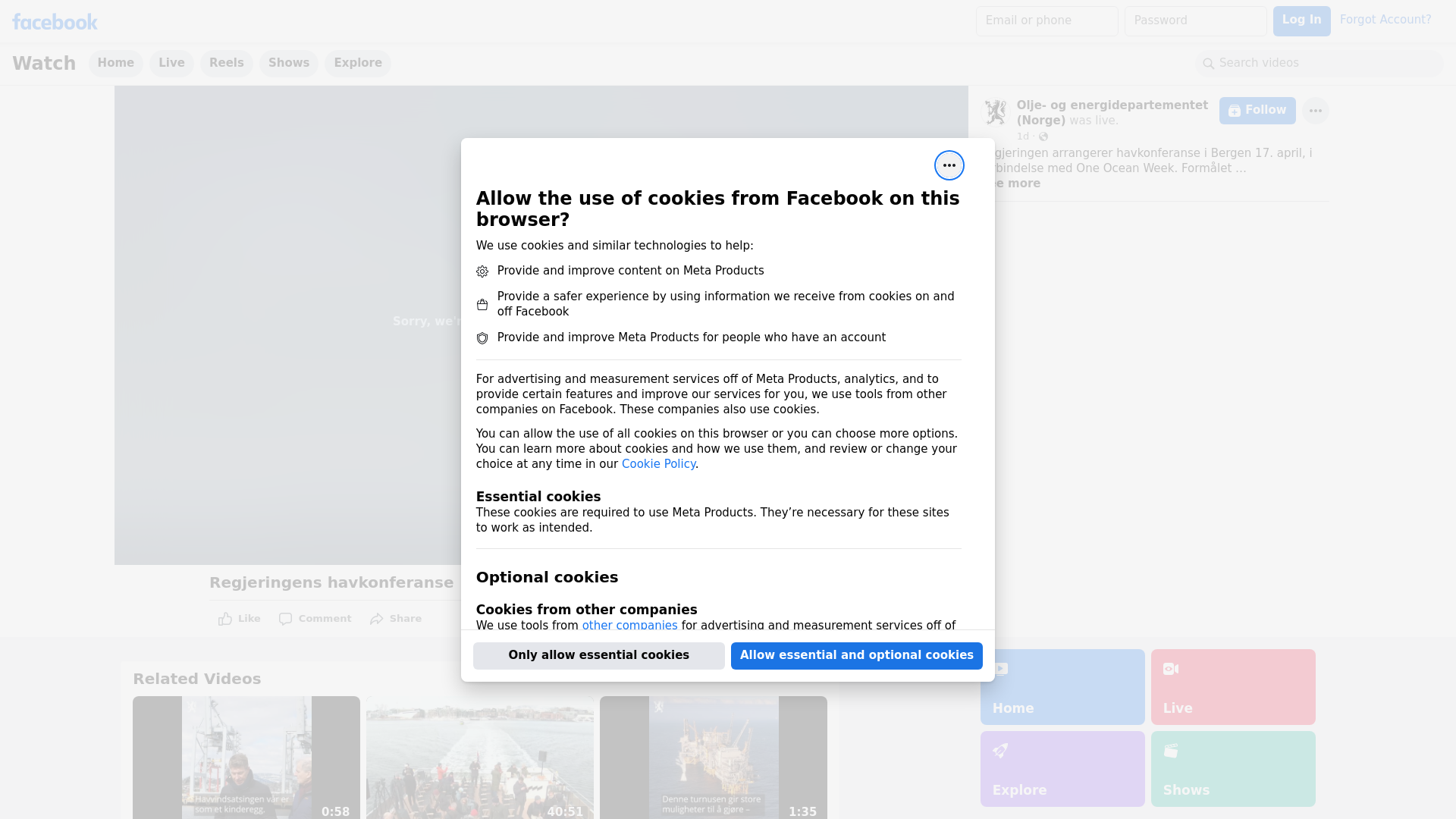Open the Forgot Account? link

pyautogui.click(x=1385, y=20)
